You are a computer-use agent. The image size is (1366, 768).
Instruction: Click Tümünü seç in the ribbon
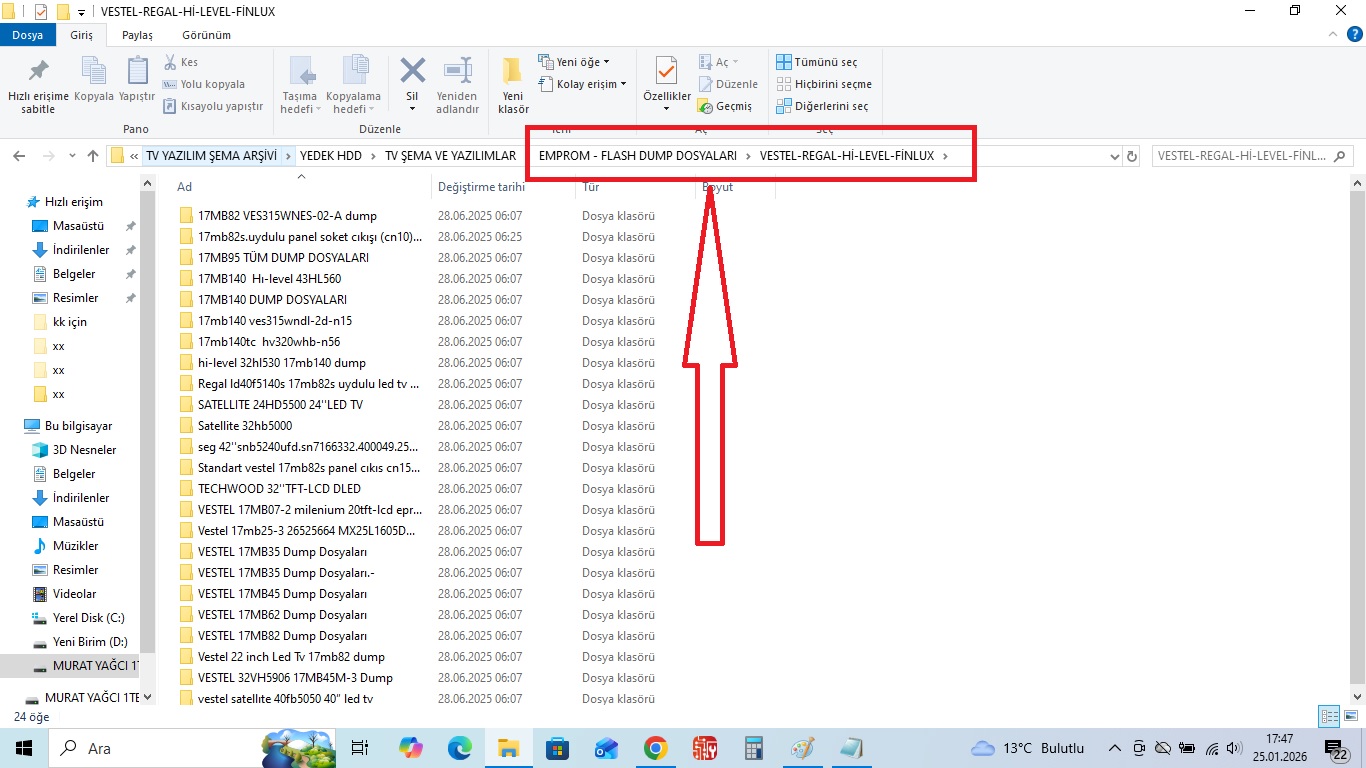coord(817,62)
